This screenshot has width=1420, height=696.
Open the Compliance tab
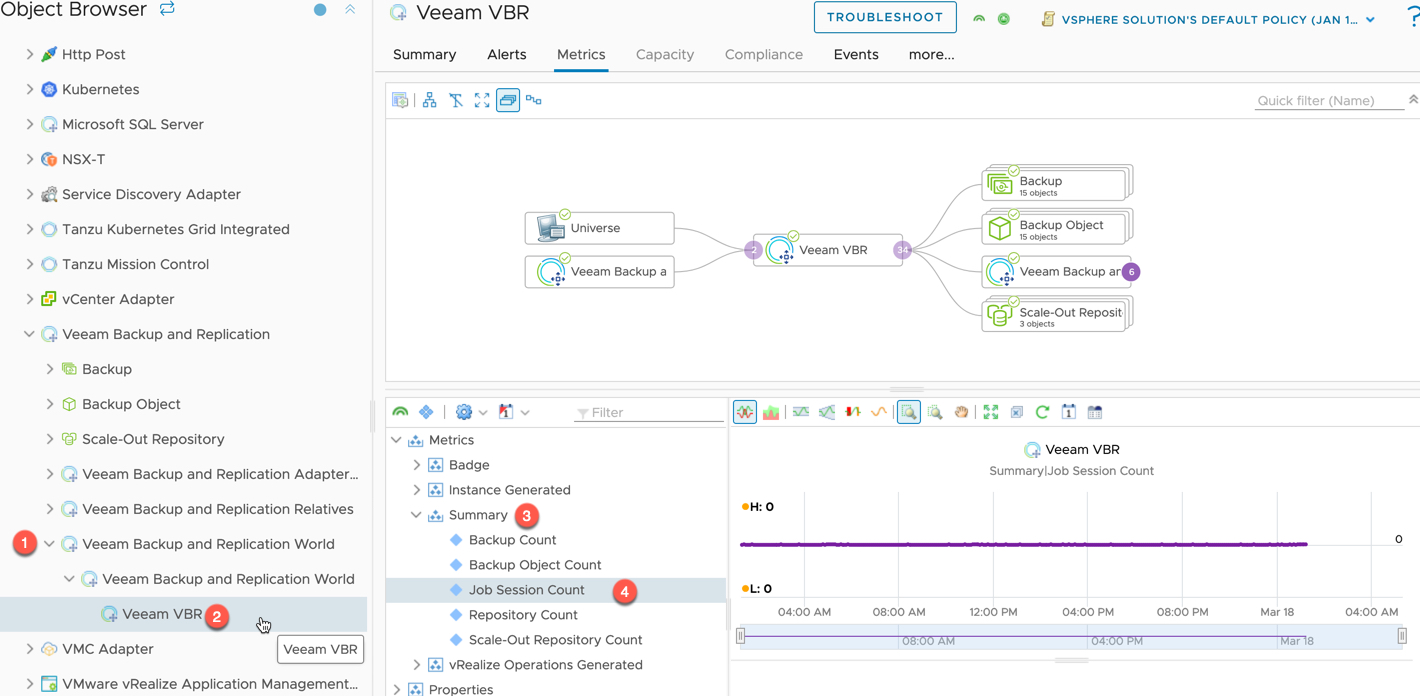(x=764, y=55)
